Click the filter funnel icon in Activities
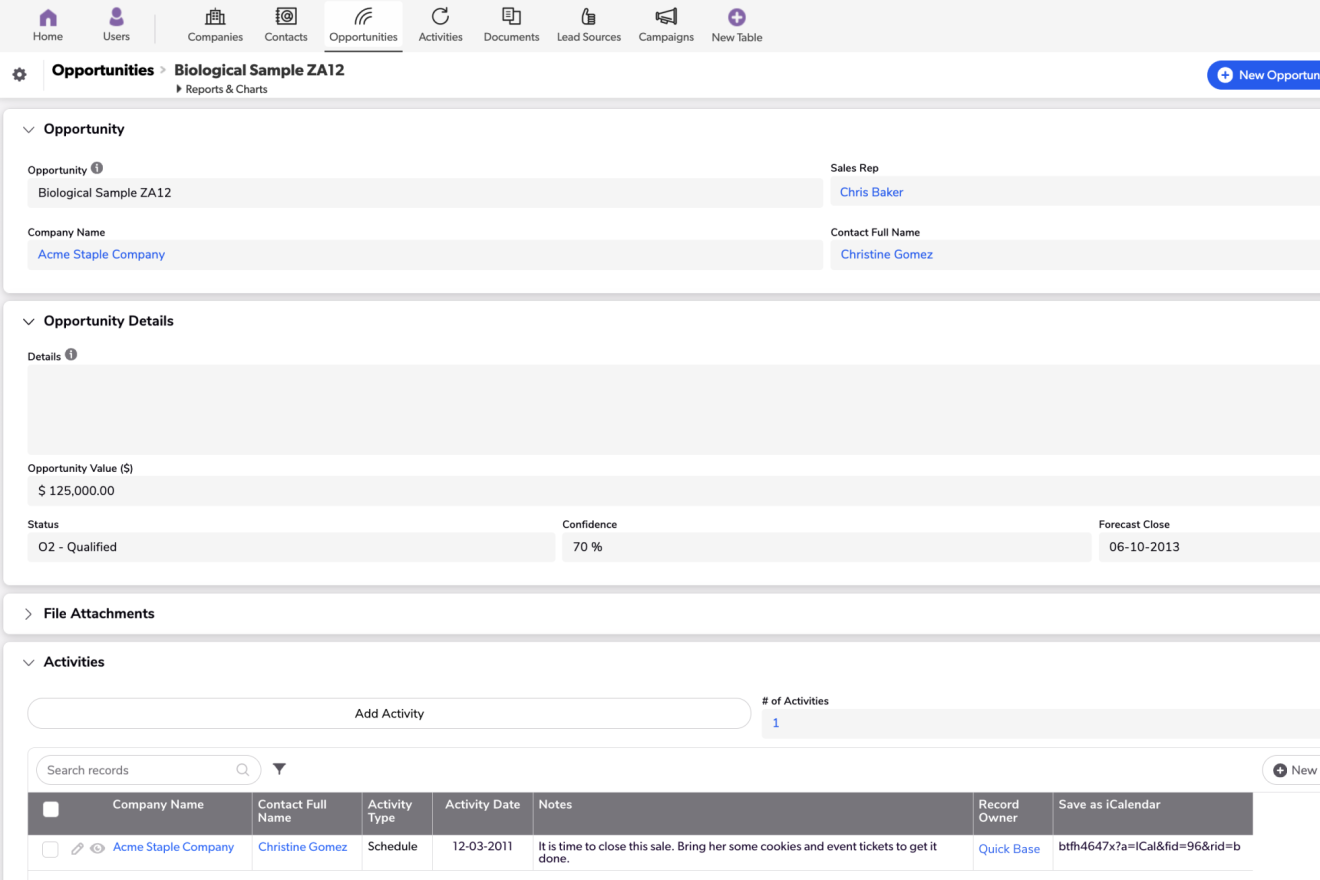This screenshot has height=880, width=1320. (x=280, y=769)
